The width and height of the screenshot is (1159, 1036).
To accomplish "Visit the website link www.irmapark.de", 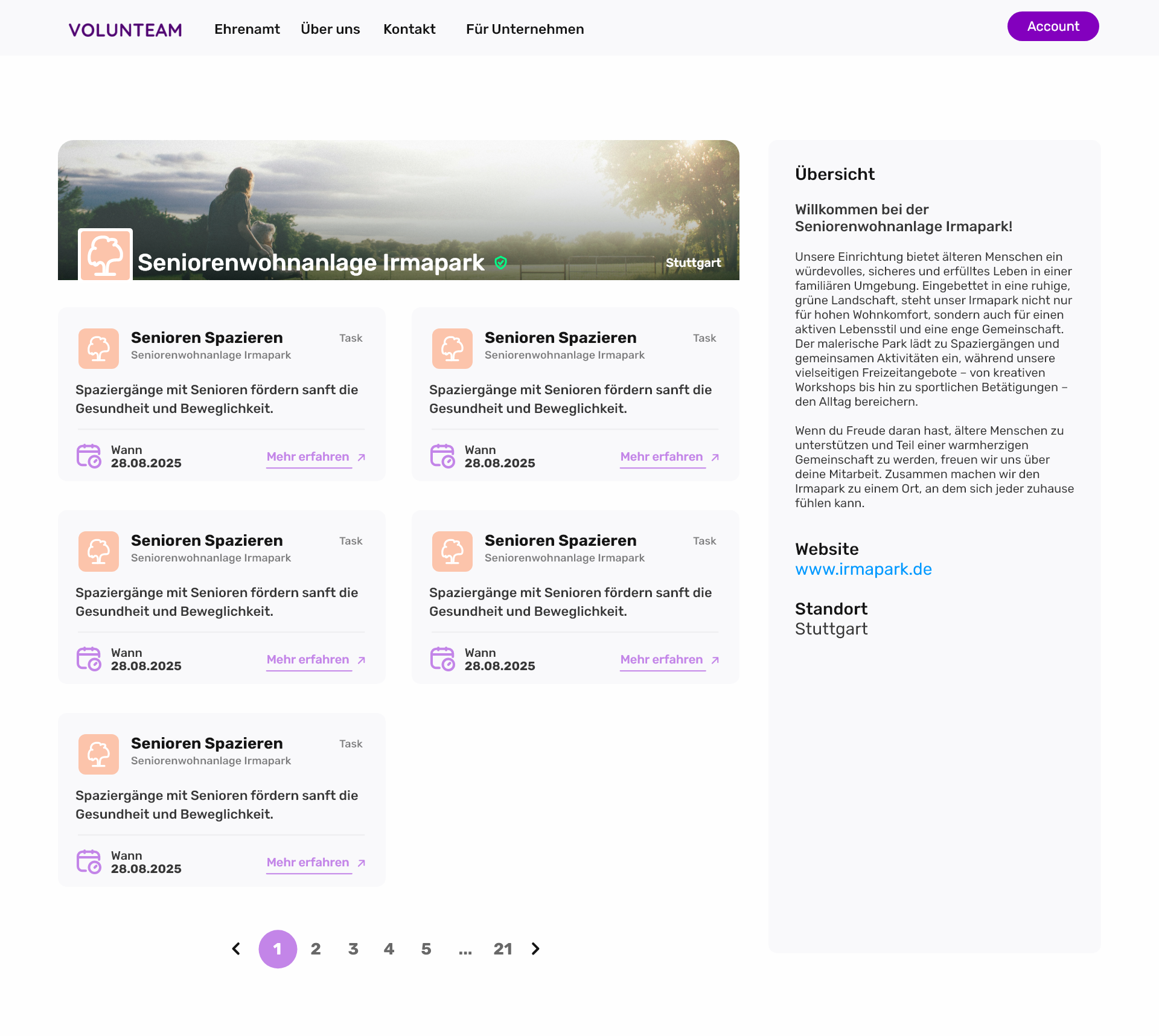I will (x=863, y=568).
